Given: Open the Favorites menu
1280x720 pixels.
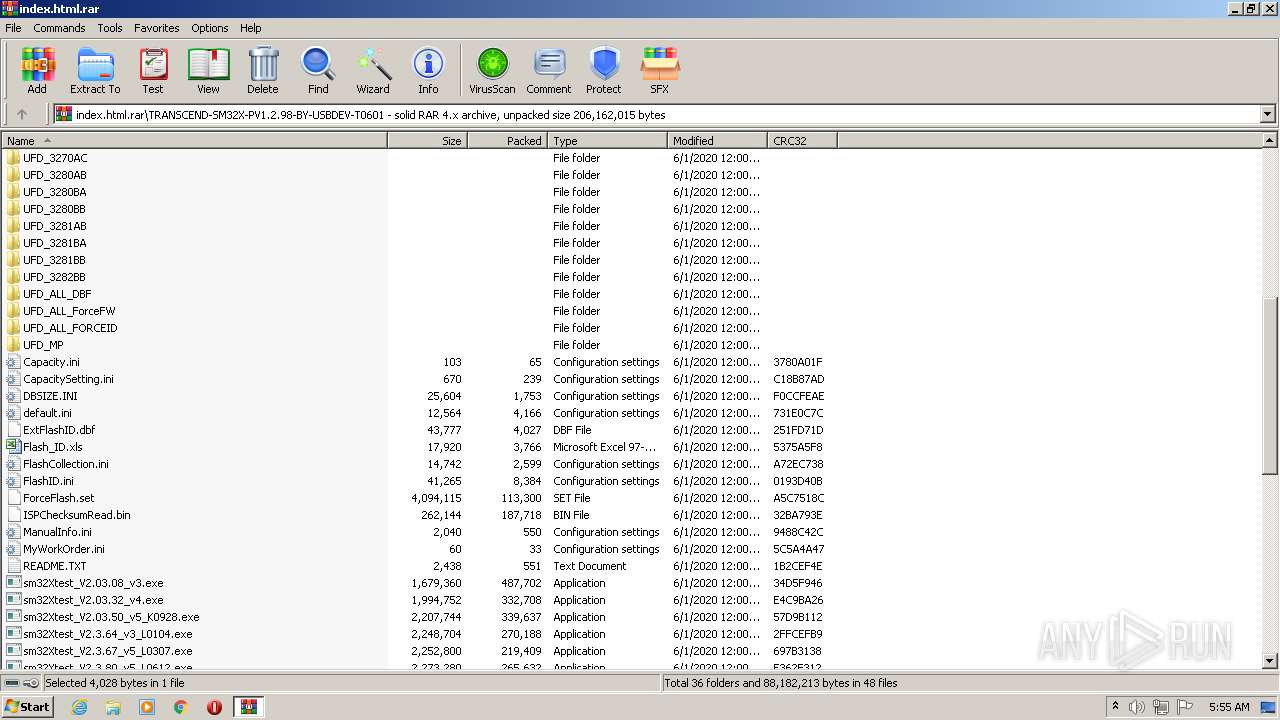Looking at the screenshot, I should 157,28.
